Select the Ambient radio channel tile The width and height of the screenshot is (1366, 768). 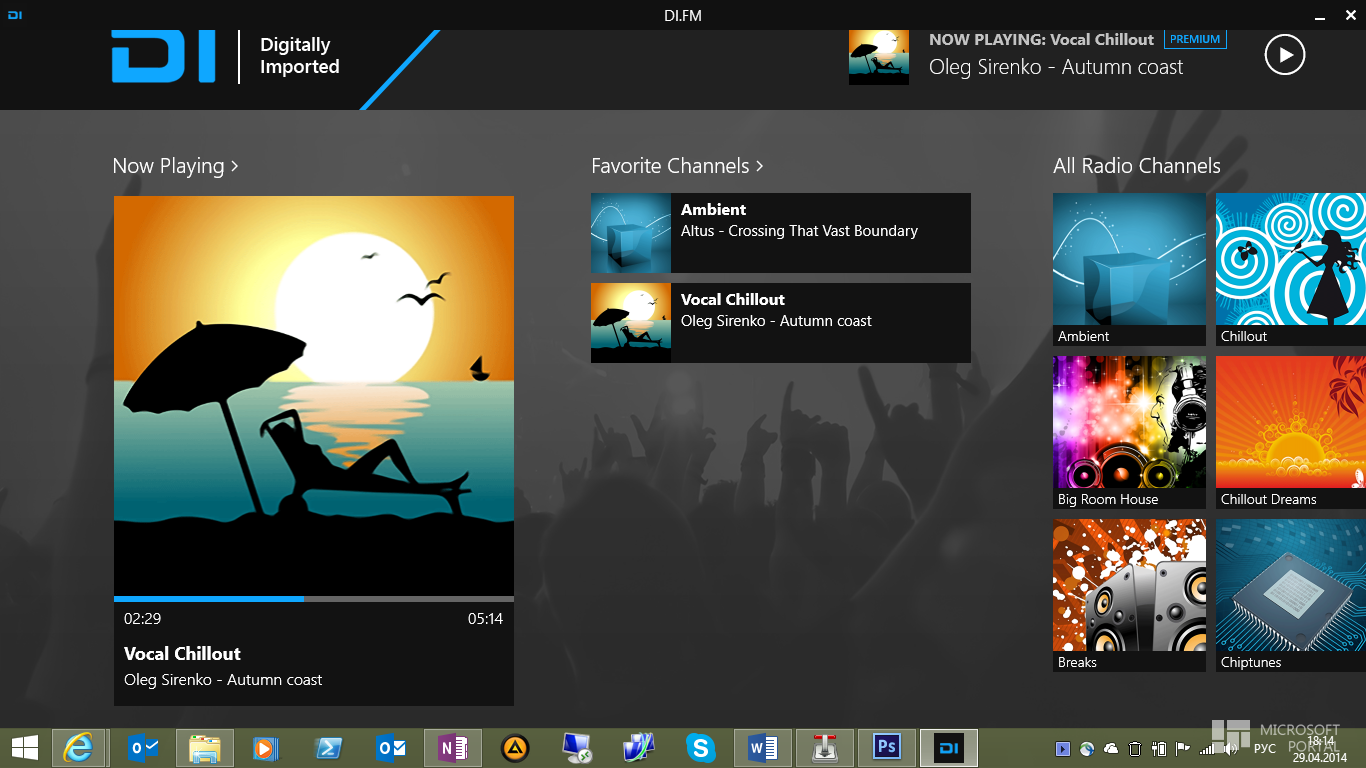[x=1129, y=270]
